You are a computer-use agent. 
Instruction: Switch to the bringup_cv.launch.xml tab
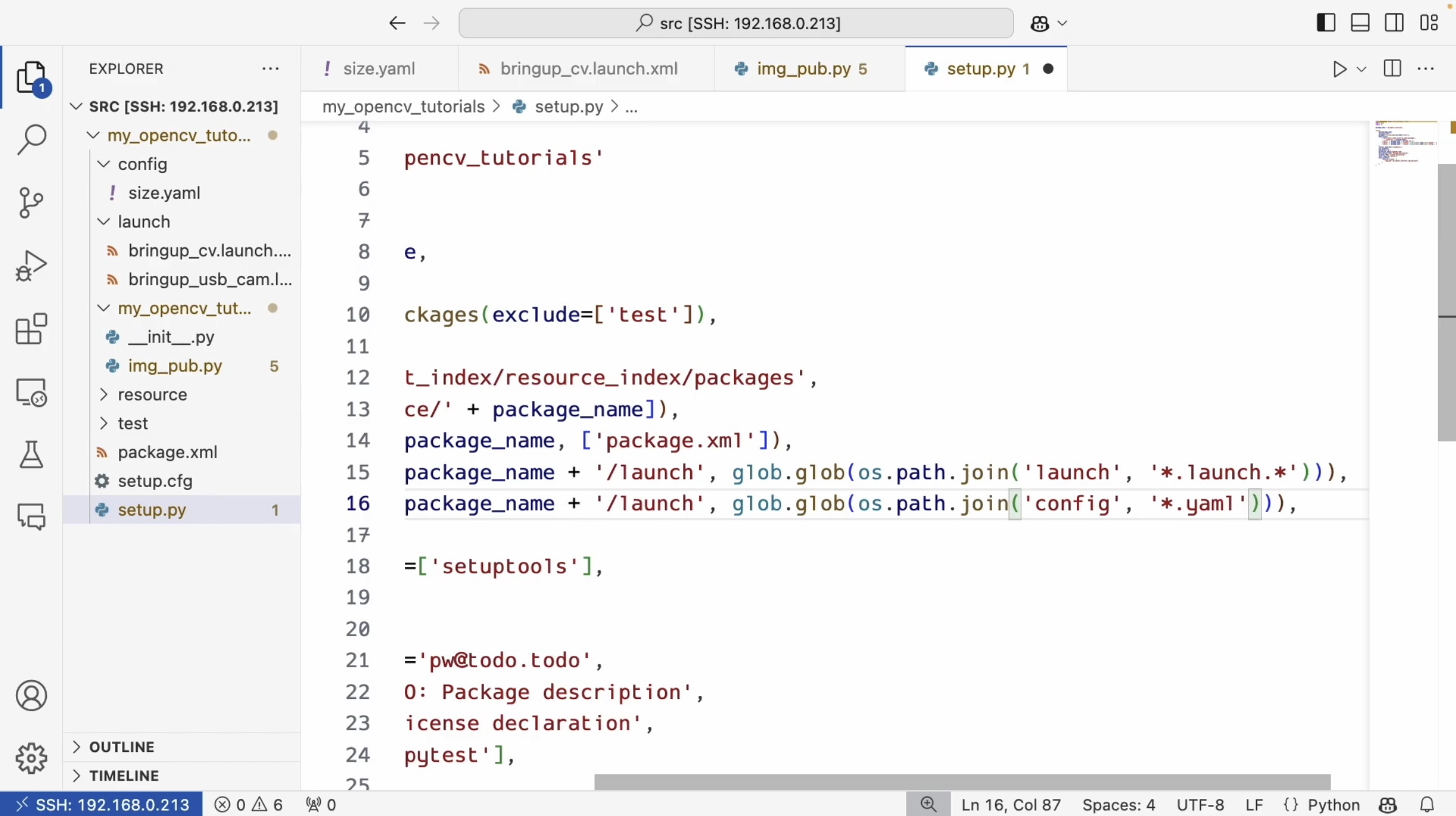[588, 69]
